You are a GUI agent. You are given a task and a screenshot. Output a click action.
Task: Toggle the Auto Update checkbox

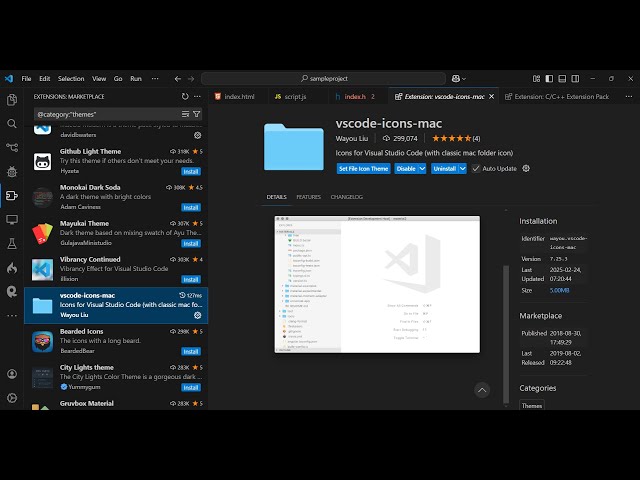pyautogui.click(x=476, y=169)
